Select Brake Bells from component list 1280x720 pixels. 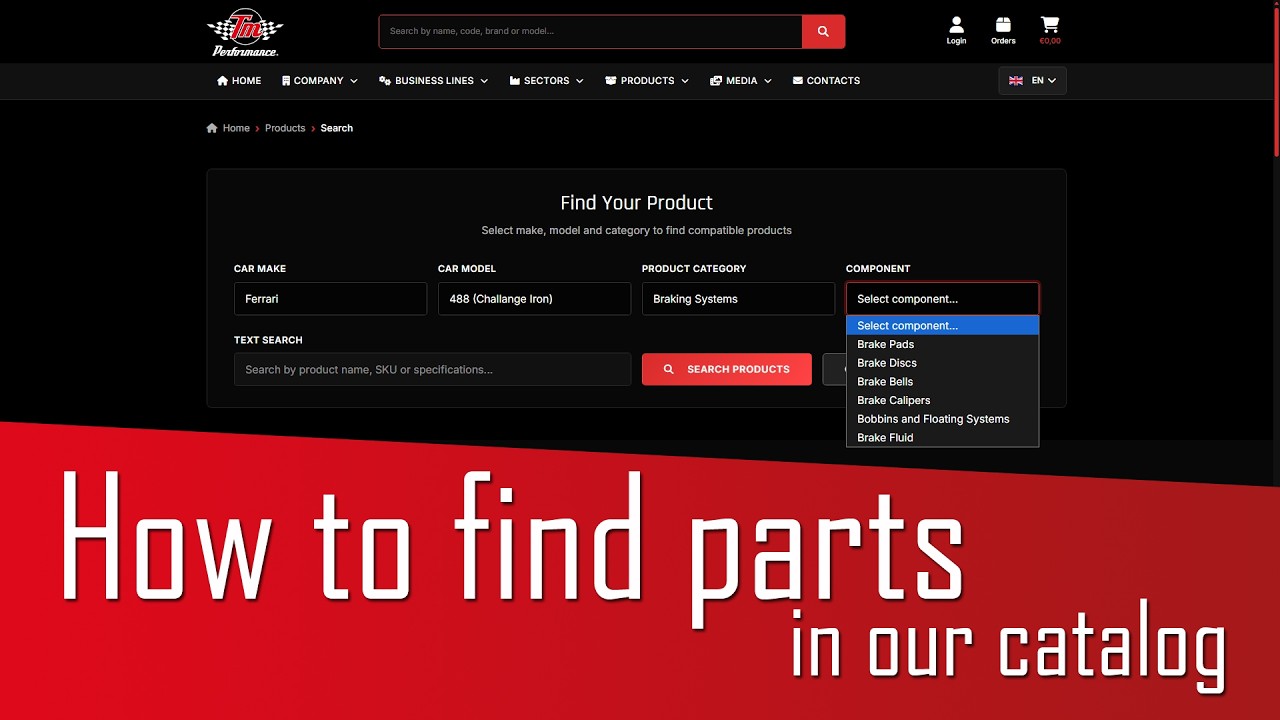pos(942,382)
